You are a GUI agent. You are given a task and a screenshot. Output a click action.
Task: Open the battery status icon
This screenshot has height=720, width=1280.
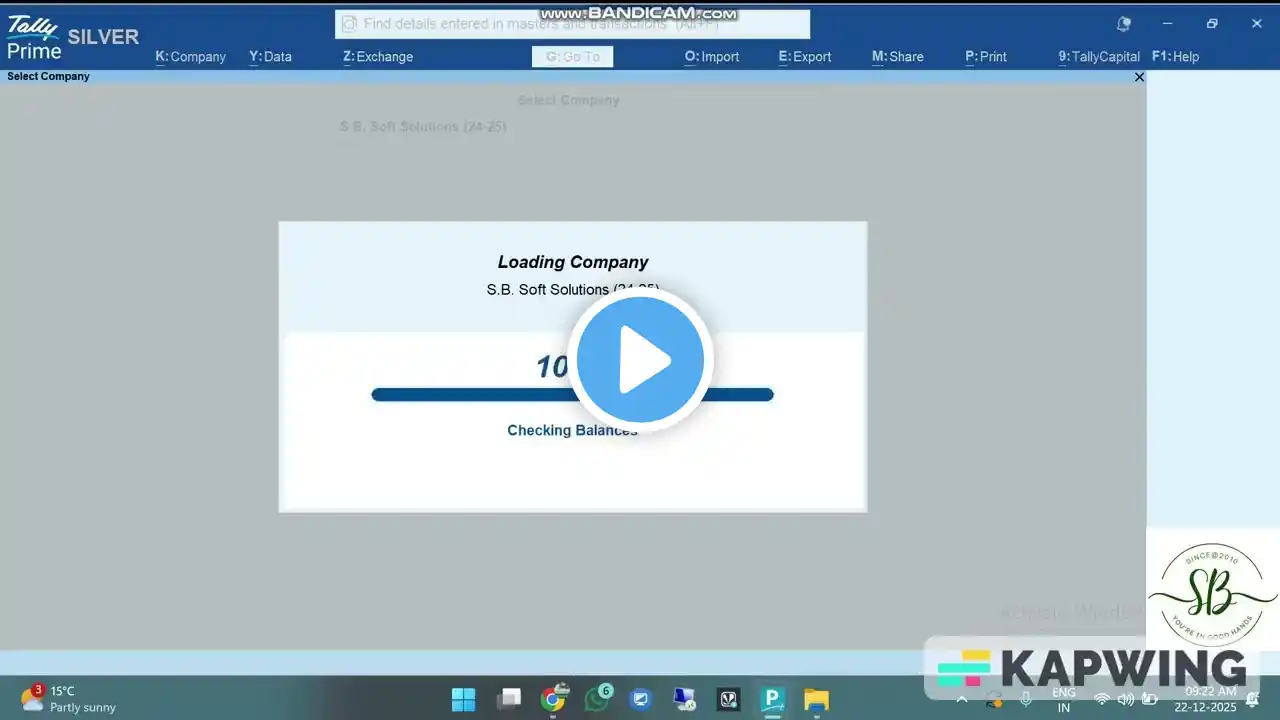click(1150, 699)
